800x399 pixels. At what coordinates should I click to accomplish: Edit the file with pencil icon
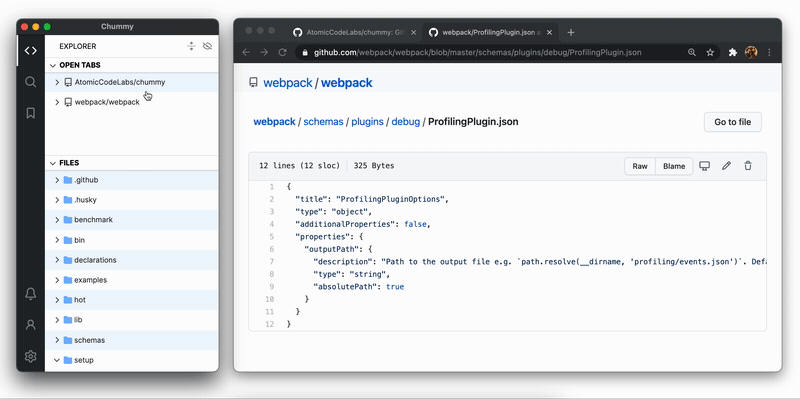point(727,166)
